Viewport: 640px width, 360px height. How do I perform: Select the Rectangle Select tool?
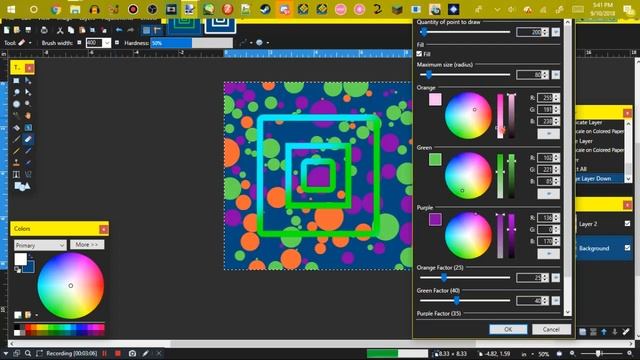pos(16,81)
